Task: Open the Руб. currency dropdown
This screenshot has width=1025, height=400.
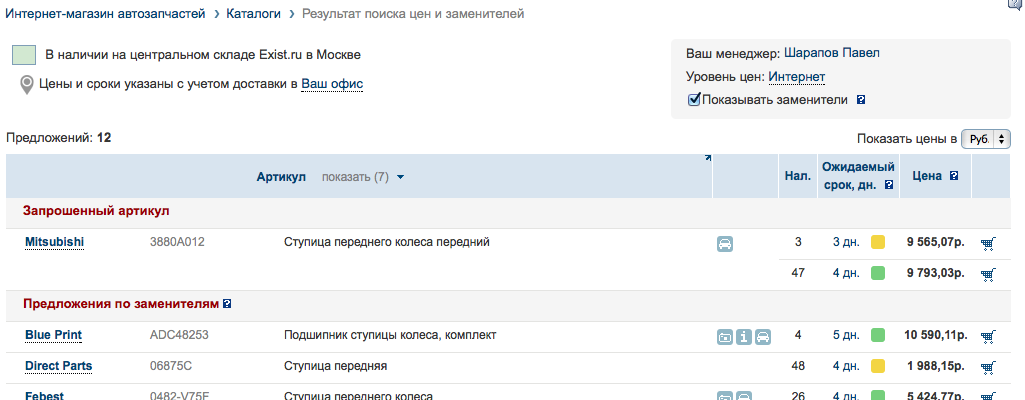Action: (x=985, y=139)
